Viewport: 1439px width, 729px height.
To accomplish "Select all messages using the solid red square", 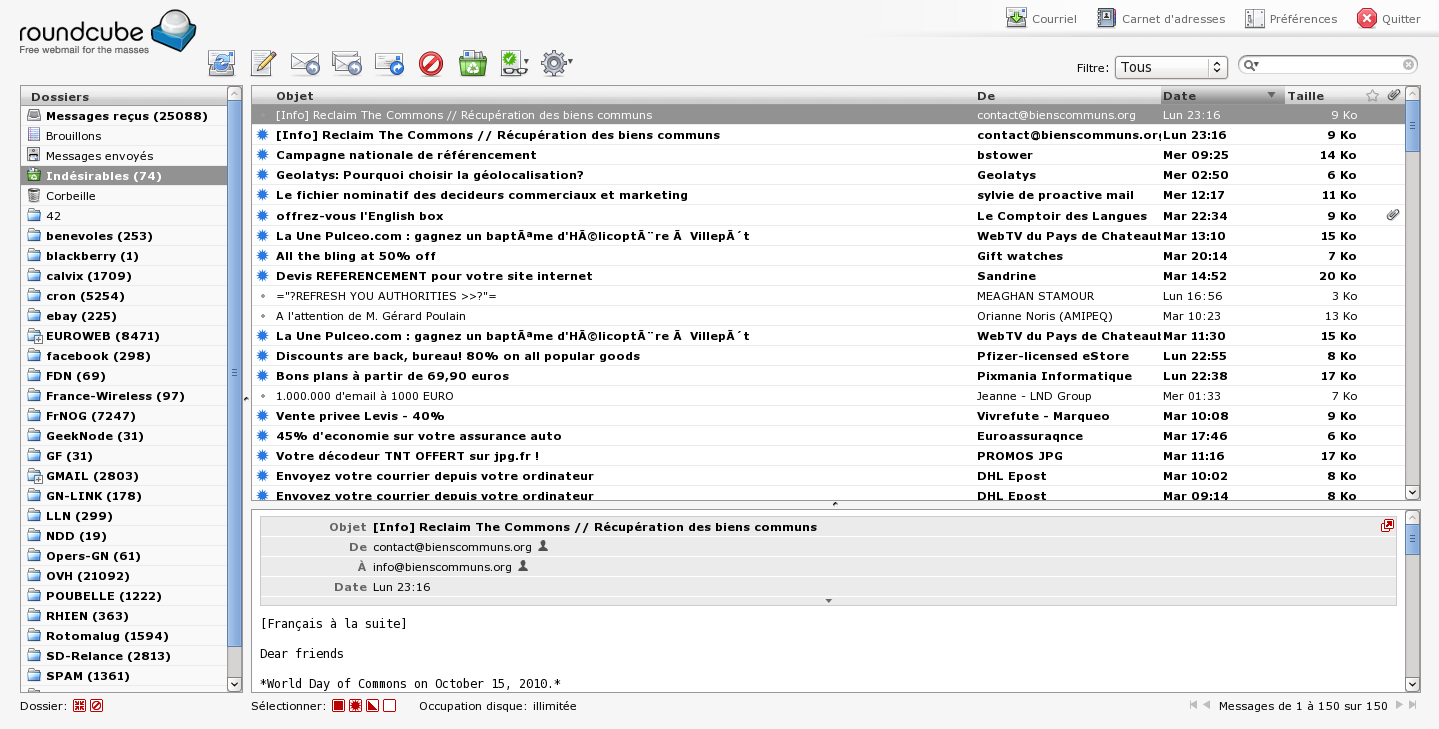I will pos(338,706).
